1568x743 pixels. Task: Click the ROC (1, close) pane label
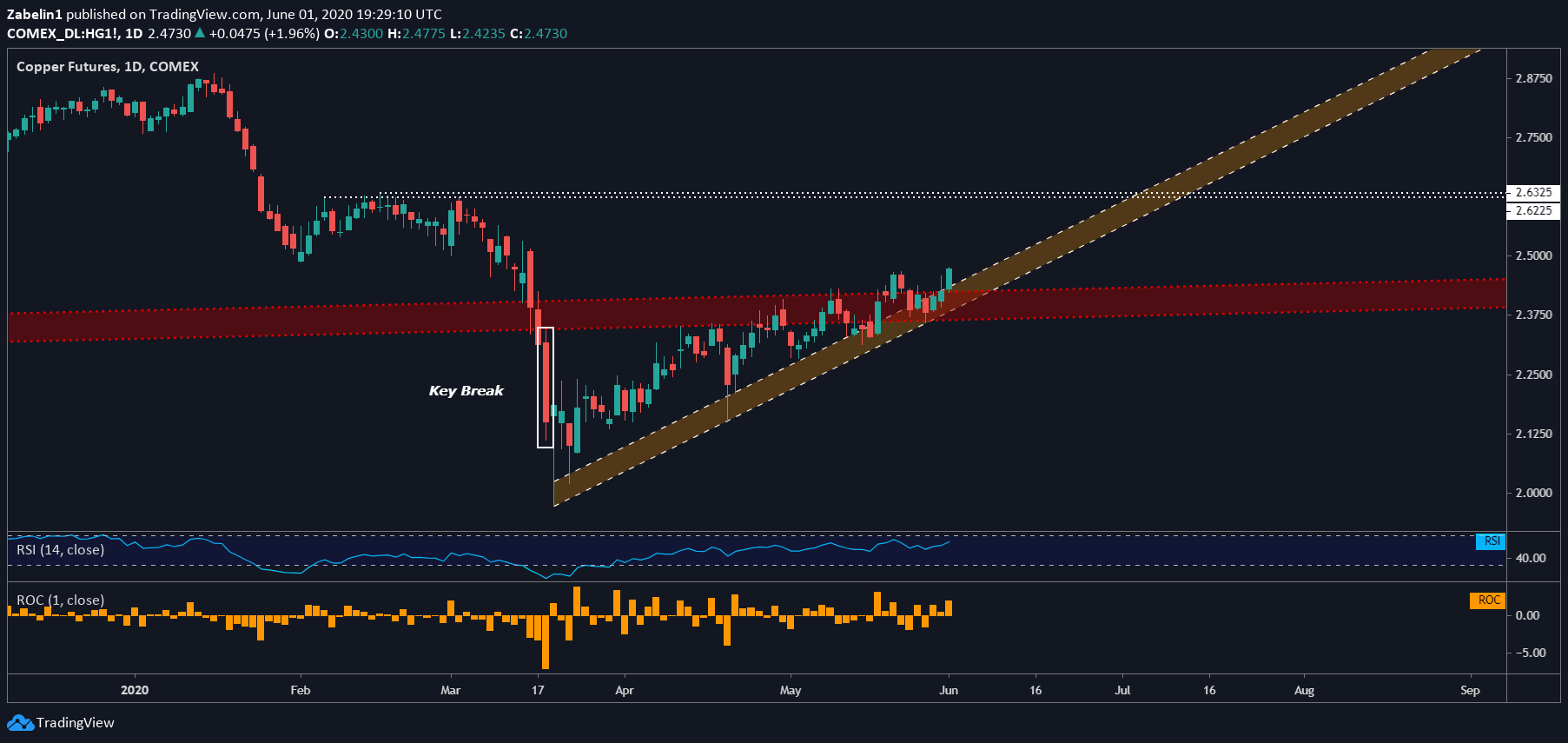click(x=60, y=600)
